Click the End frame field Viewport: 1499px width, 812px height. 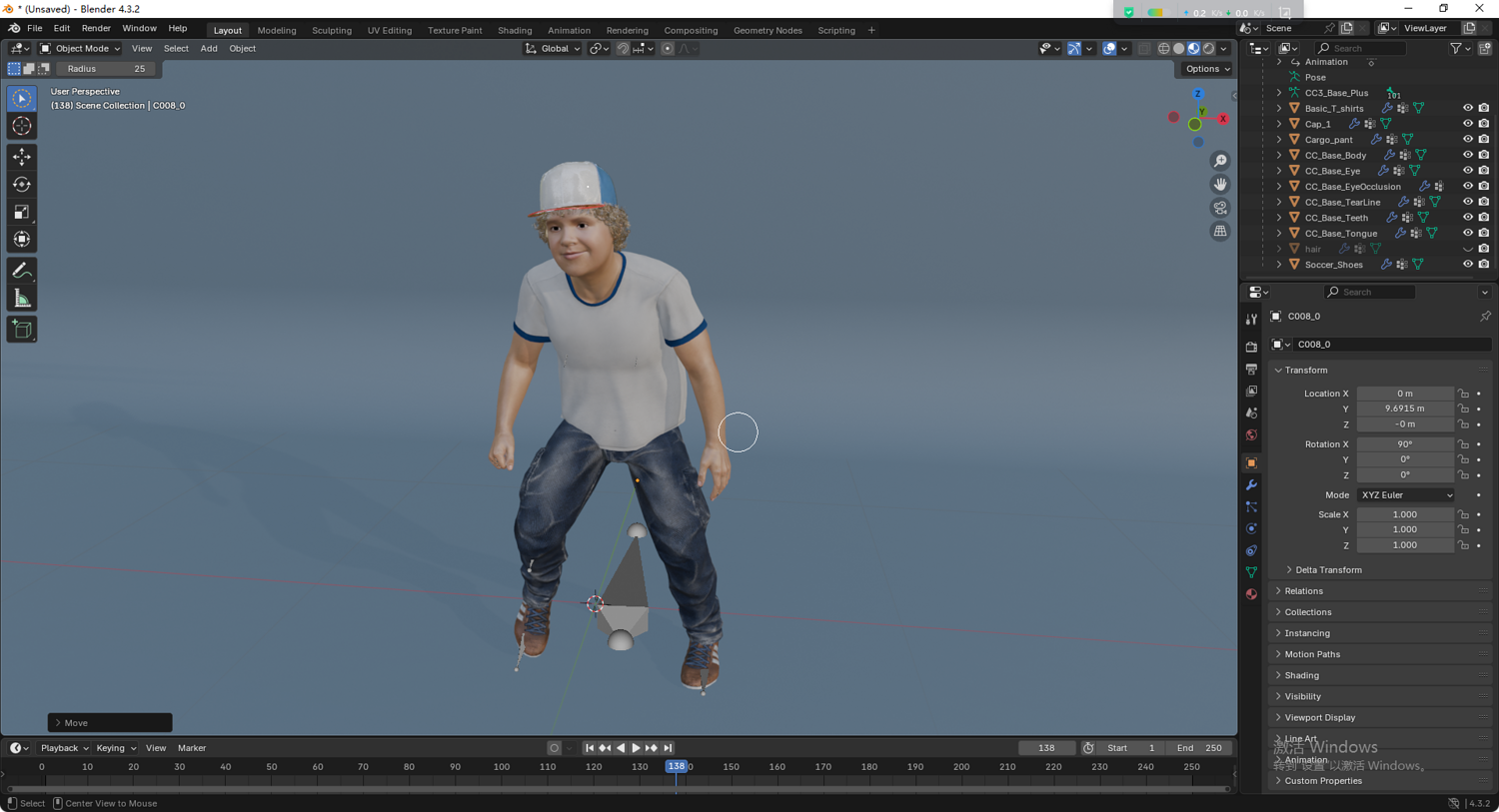pyautogui.click(x=1199, y=748)
